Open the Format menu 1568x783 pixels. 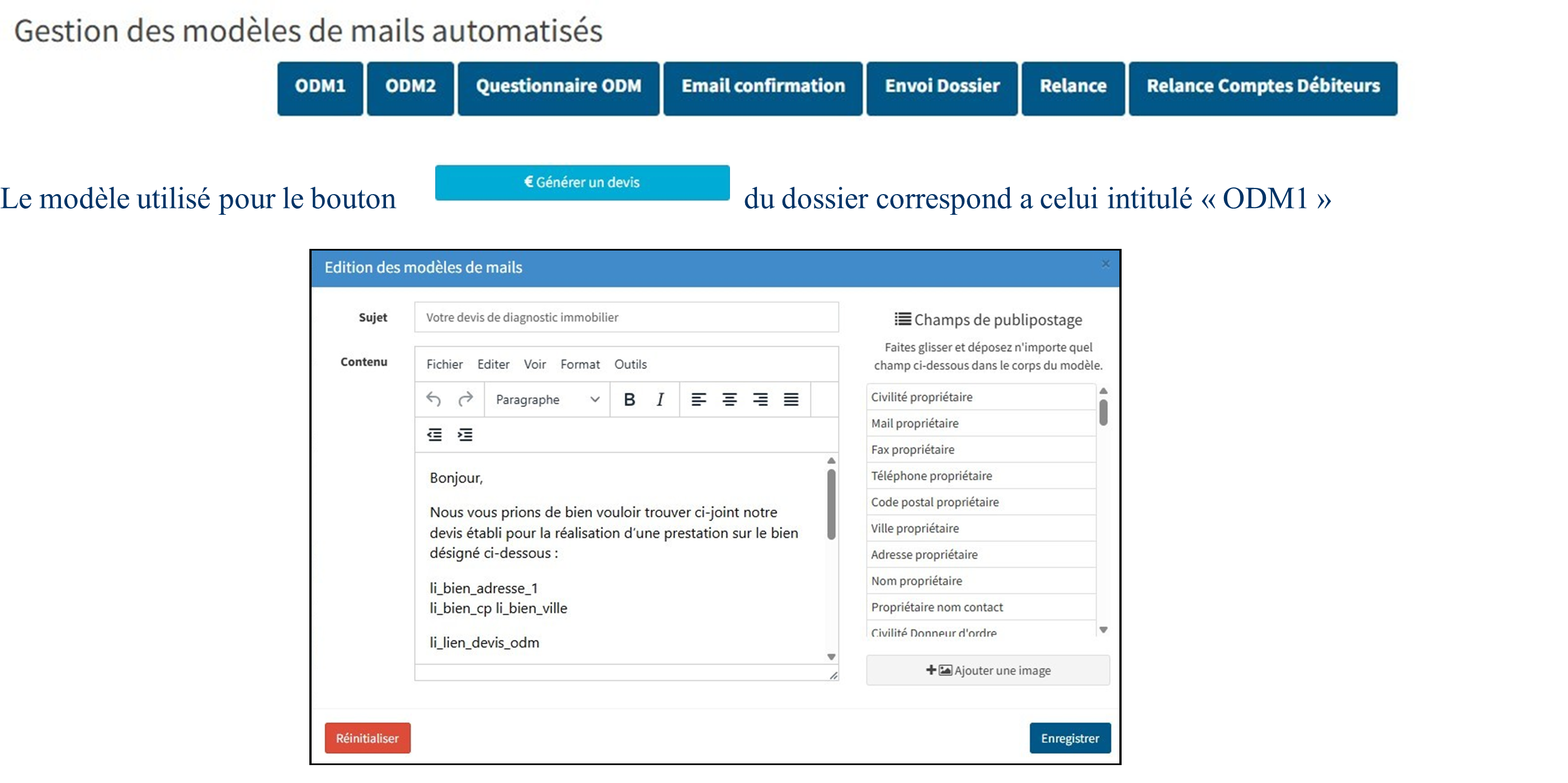(x=580, y=365)
